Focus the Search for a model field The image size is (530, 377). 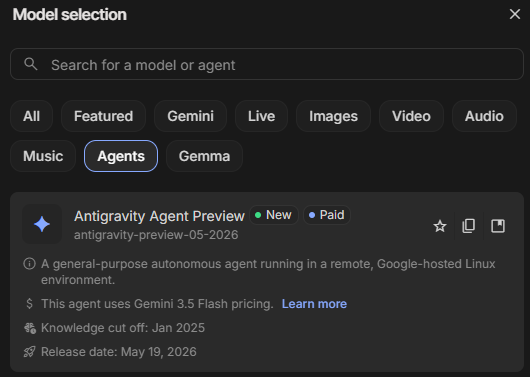(267, 64)
